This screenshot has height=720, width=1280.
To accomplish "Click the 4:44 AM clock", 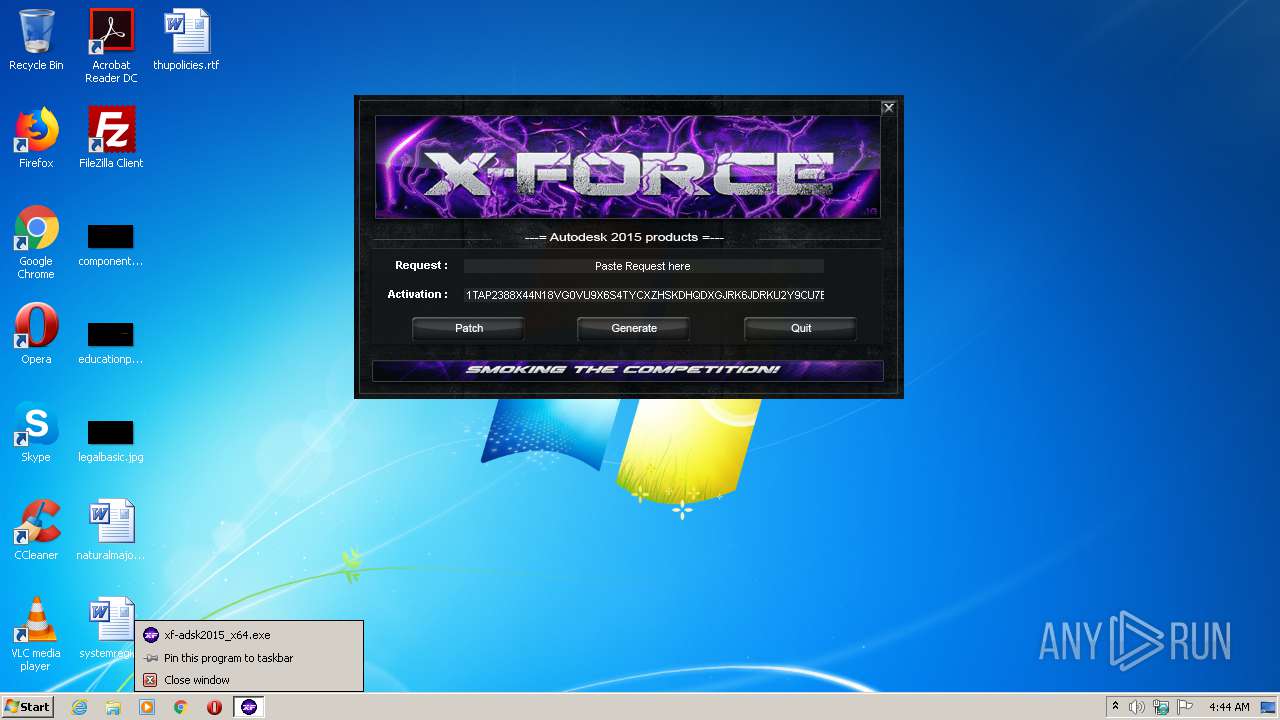I will [1229, 707].
